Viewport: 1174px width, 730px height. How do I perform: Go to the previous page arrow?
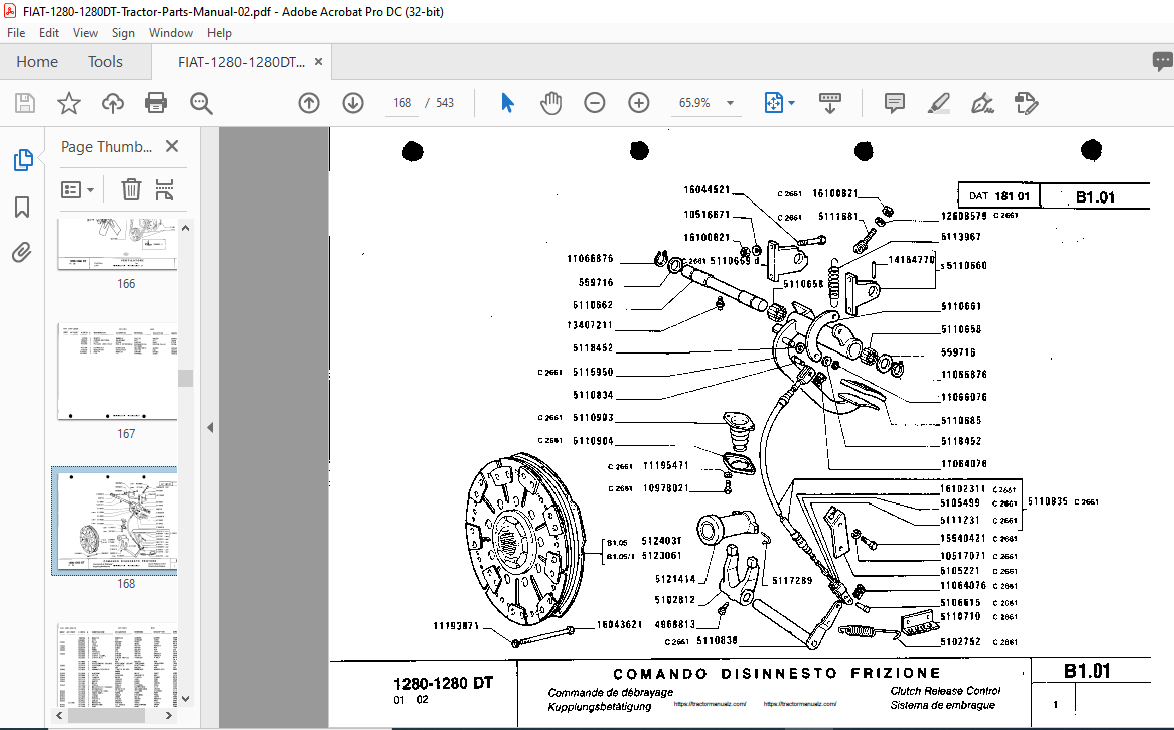308,103
